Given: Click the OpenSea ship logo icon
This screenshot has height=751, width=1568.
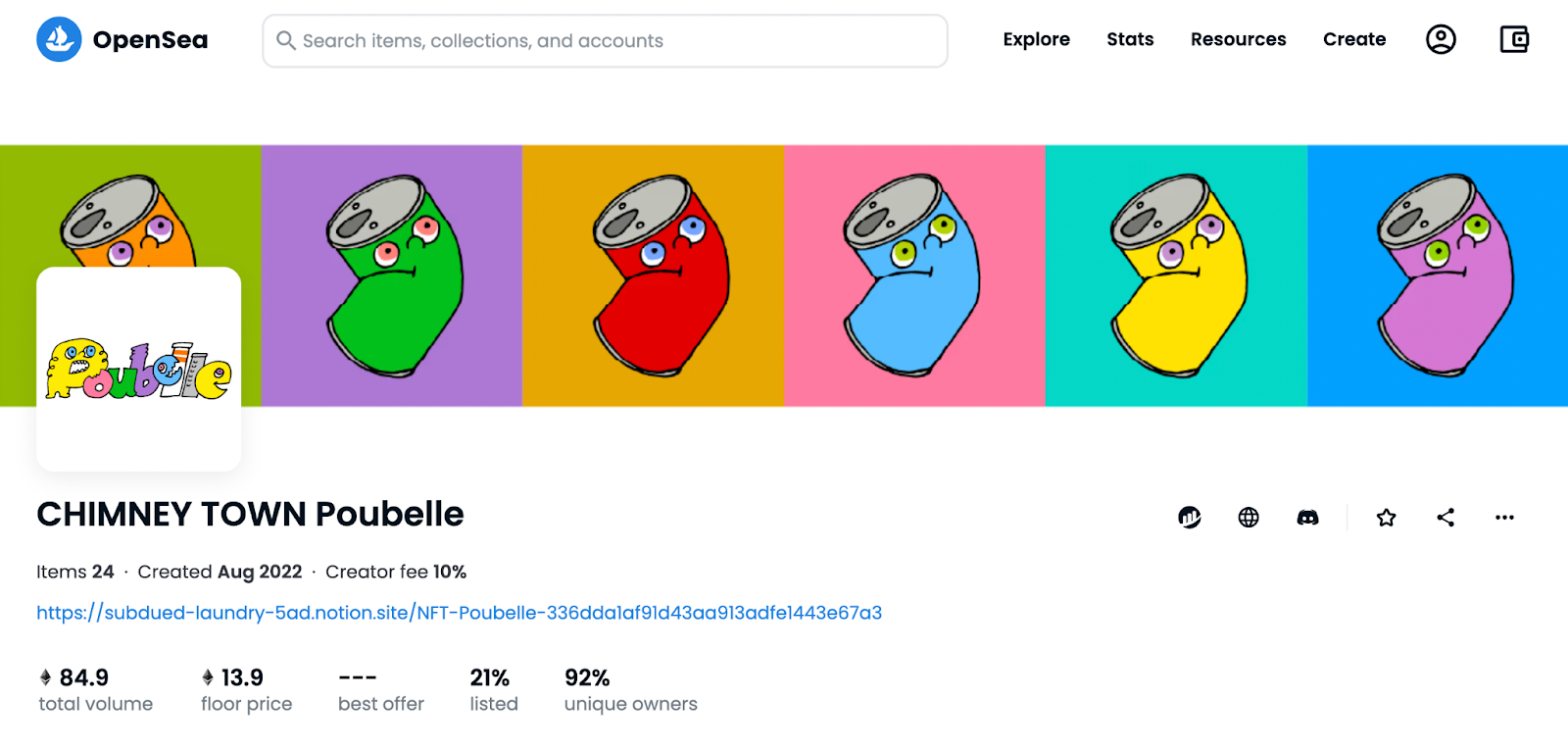Looking at the screenshot, I should click(x=59, y=39).
